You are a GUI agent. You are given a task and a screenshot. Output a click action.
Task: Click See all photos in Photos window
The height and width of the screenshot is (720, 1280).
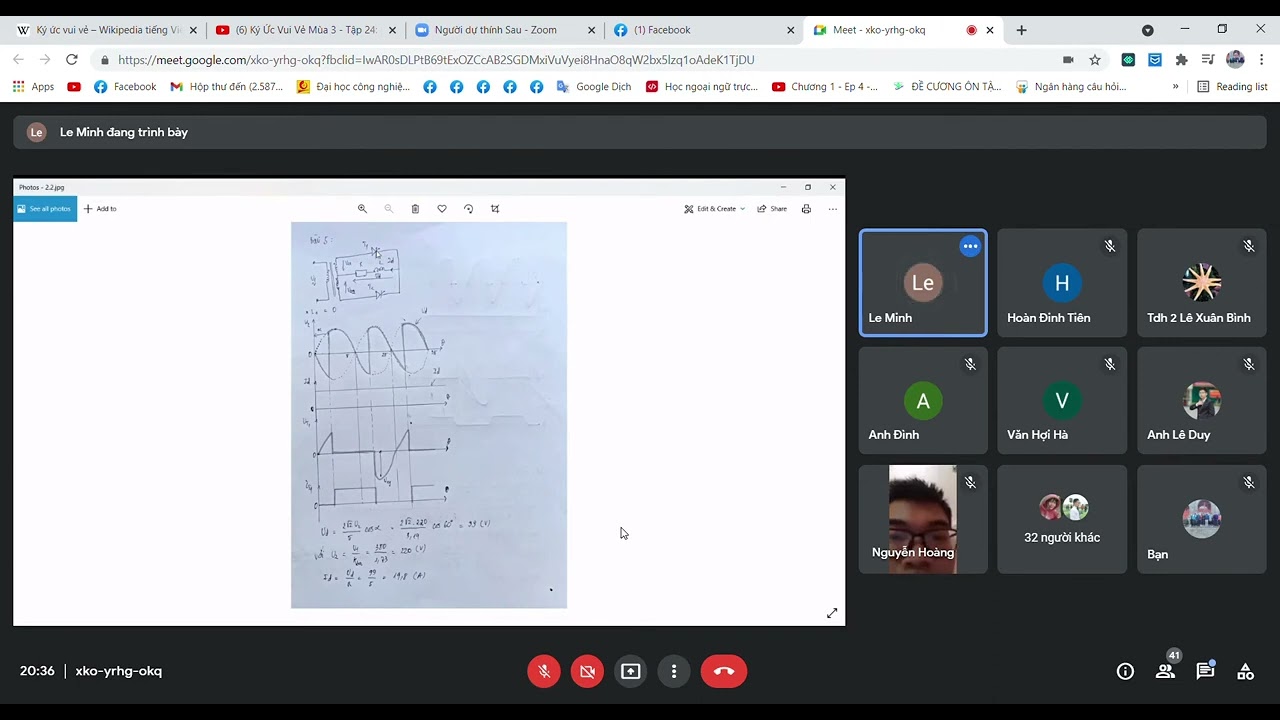click(x=45, y=209)
